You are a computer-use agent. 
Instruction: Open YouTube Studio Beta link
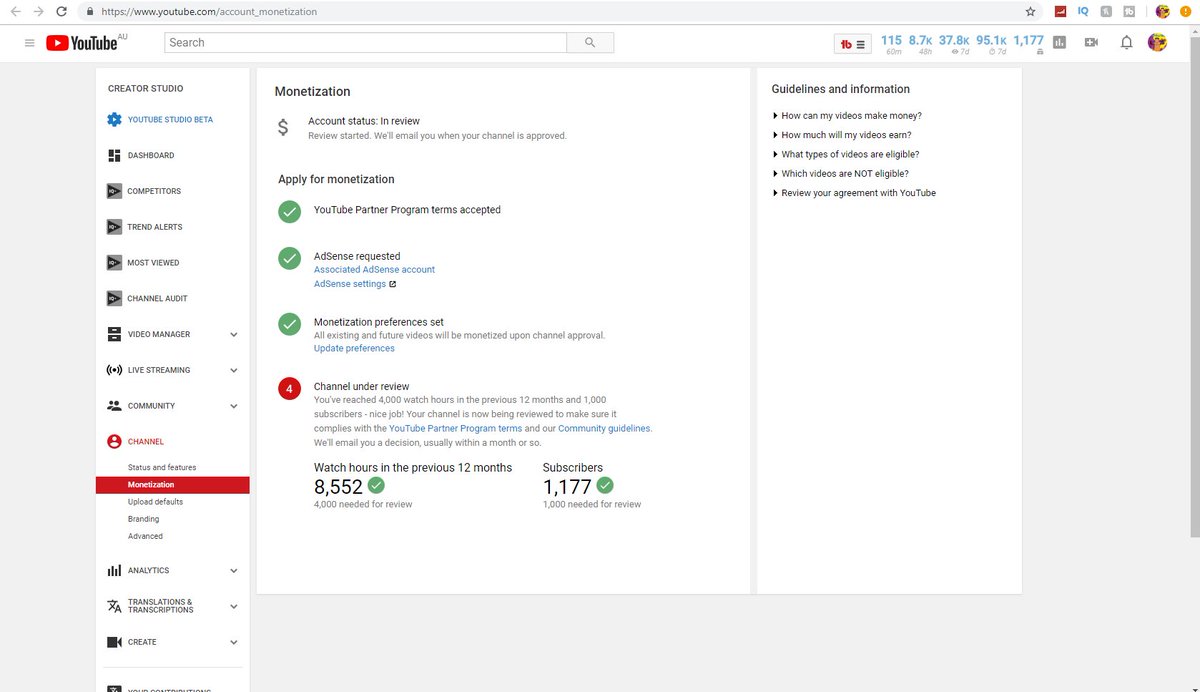point(170,120)
